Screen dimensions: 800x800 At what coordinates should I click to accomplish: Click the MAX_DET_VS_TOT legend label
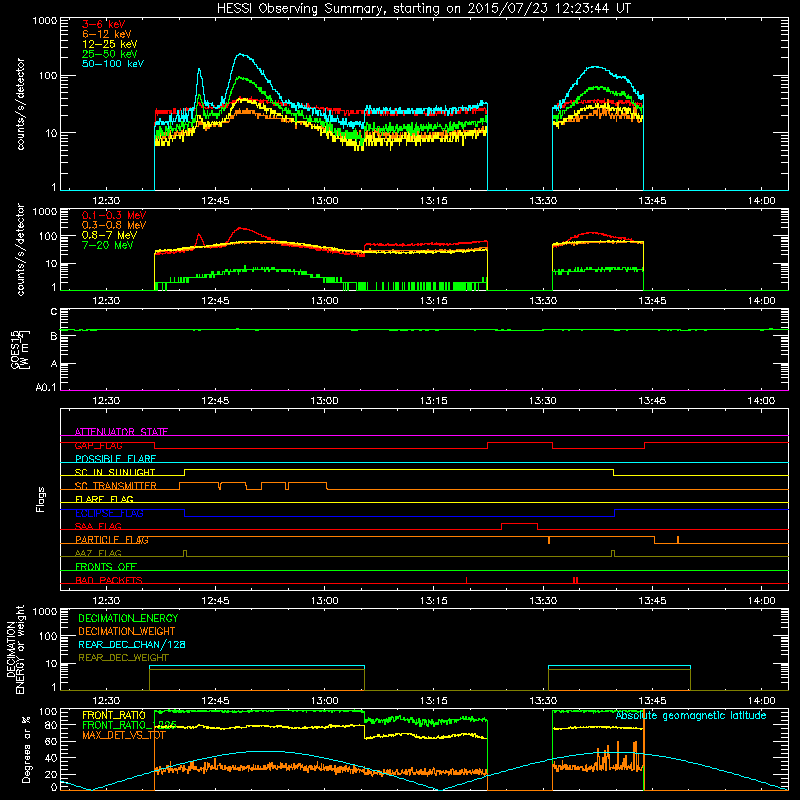point(124,735)
